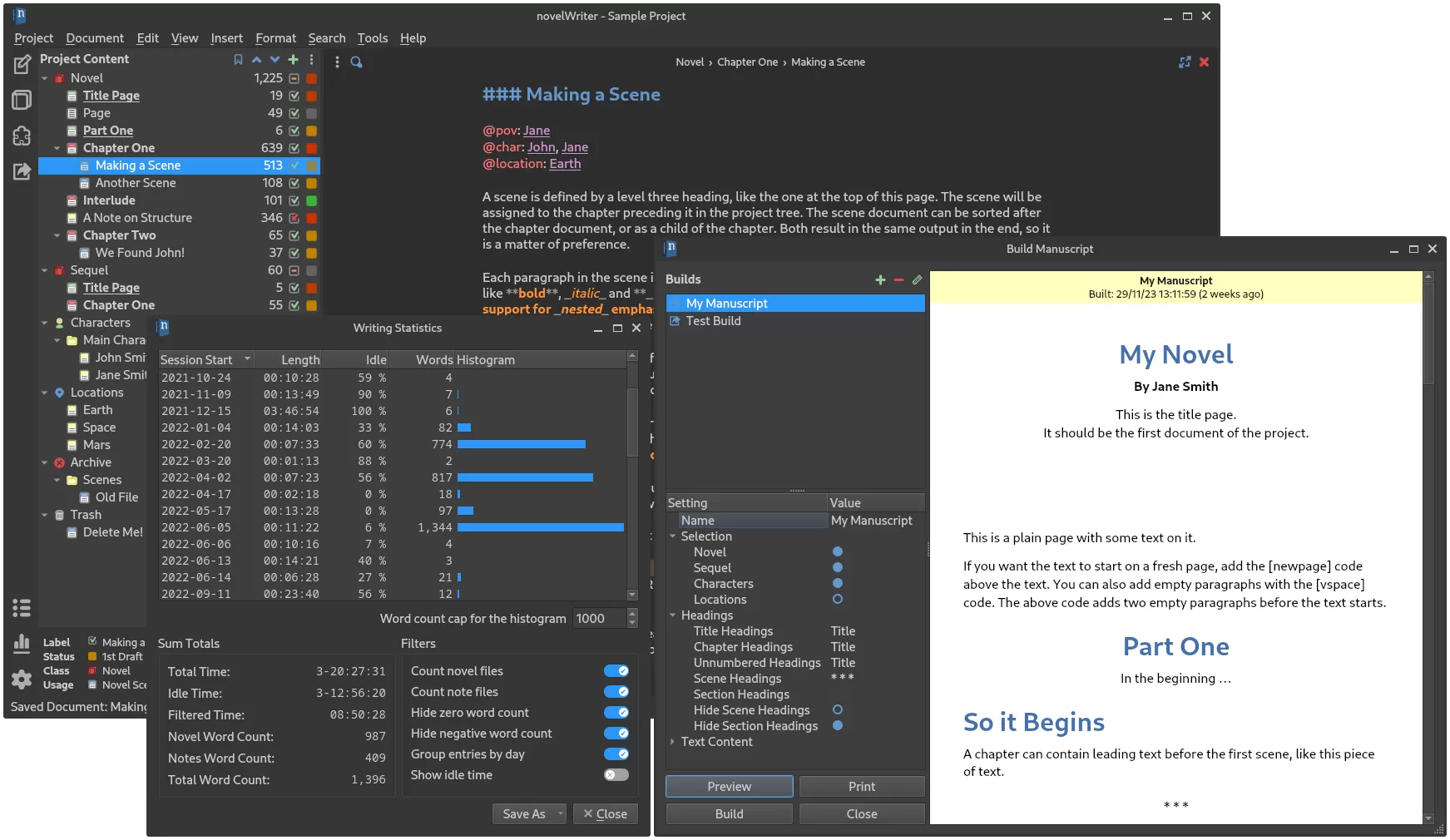This screenshot has height=840, width=1450.
Task: Edit the selected build using the pencil icon
Action: pyautogui.click(x=917, y=280)
